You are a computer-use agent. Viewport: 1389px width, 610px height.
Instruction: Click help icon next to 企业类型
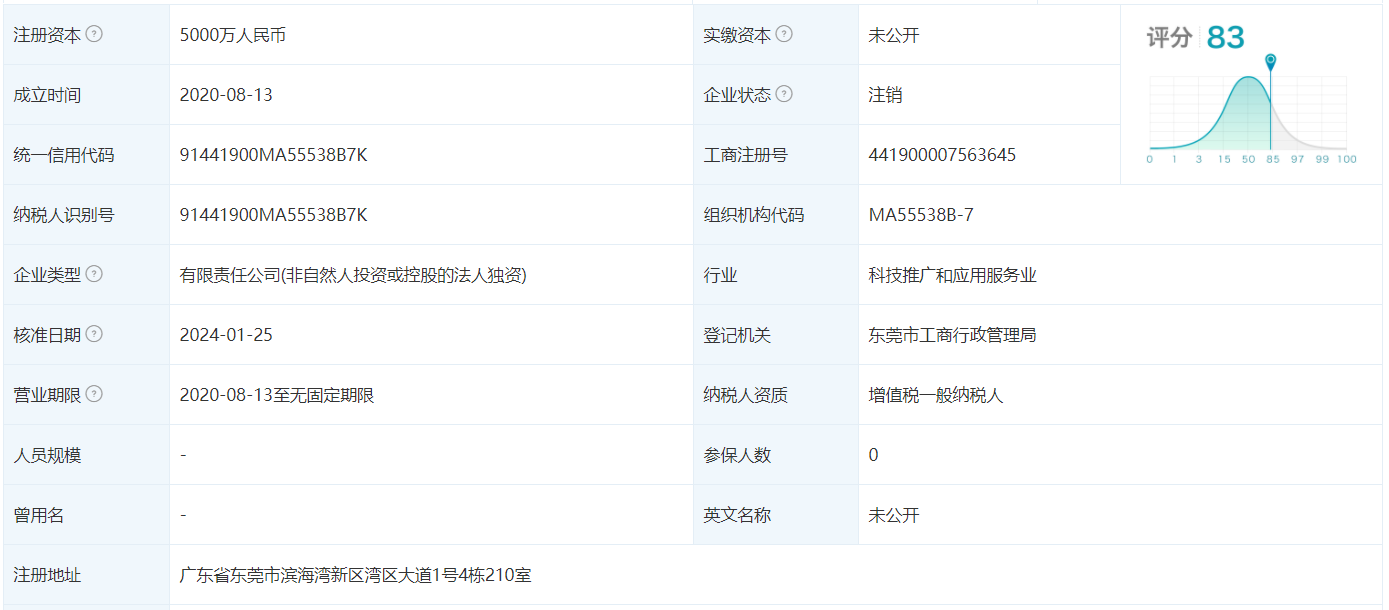(x=94, y=274)
